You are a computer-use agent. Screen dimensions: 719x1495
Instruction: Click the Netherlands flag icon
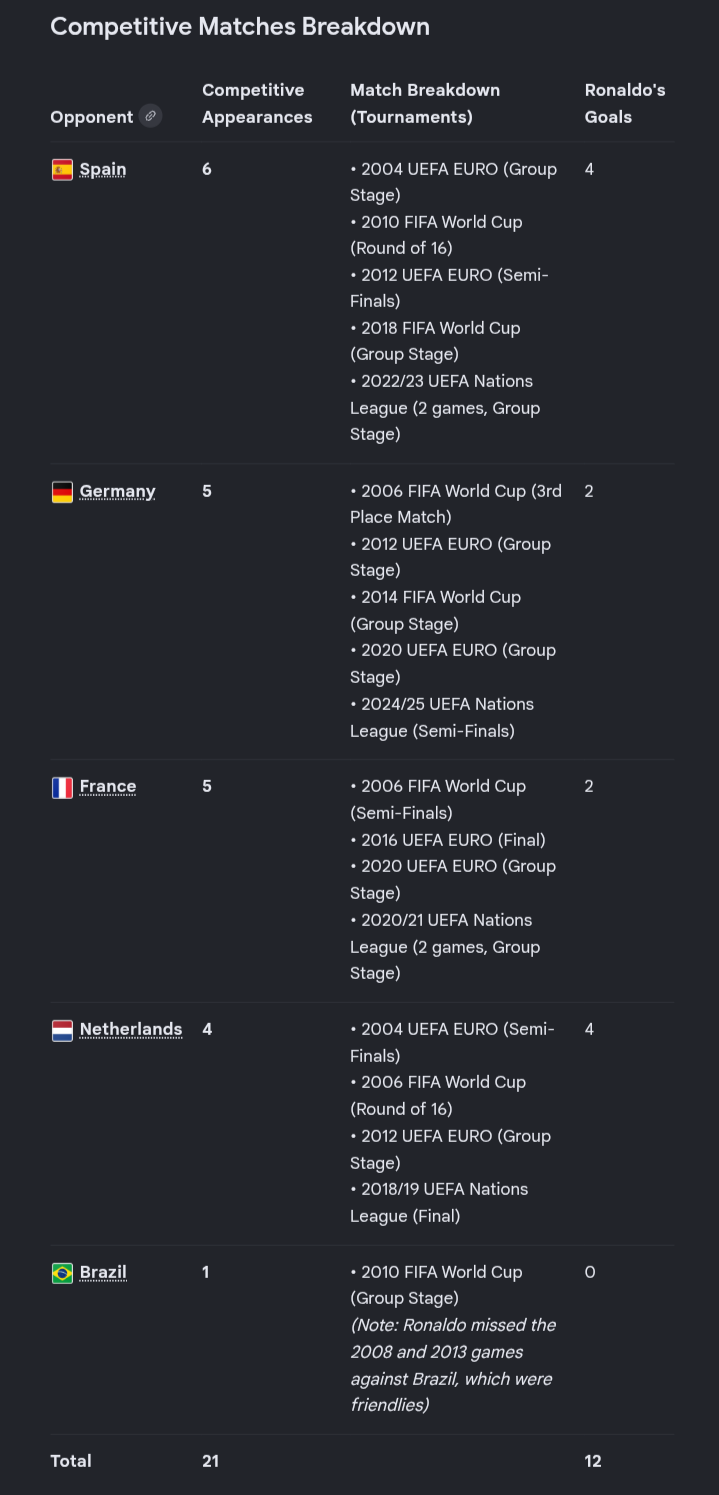point(62,1030)
